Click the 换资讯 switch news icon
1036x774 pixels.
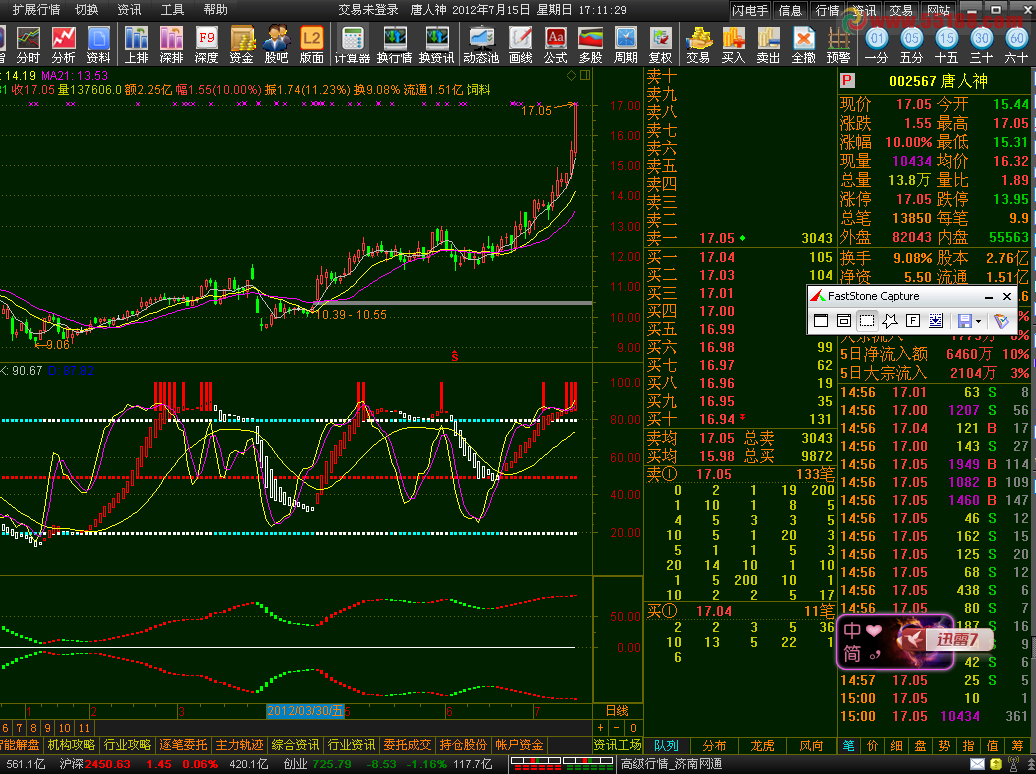(x=437, y=45)
